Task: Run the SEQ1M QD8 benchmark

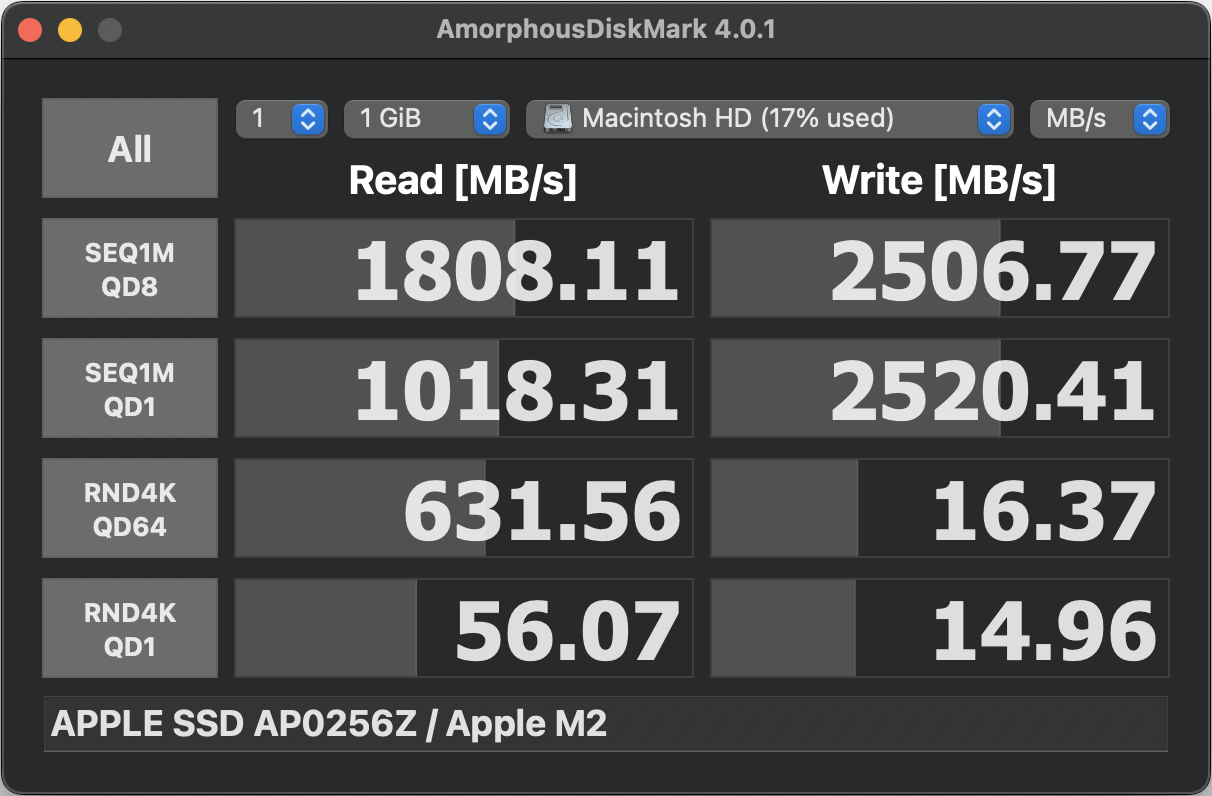Action: [x=129, y=267]
